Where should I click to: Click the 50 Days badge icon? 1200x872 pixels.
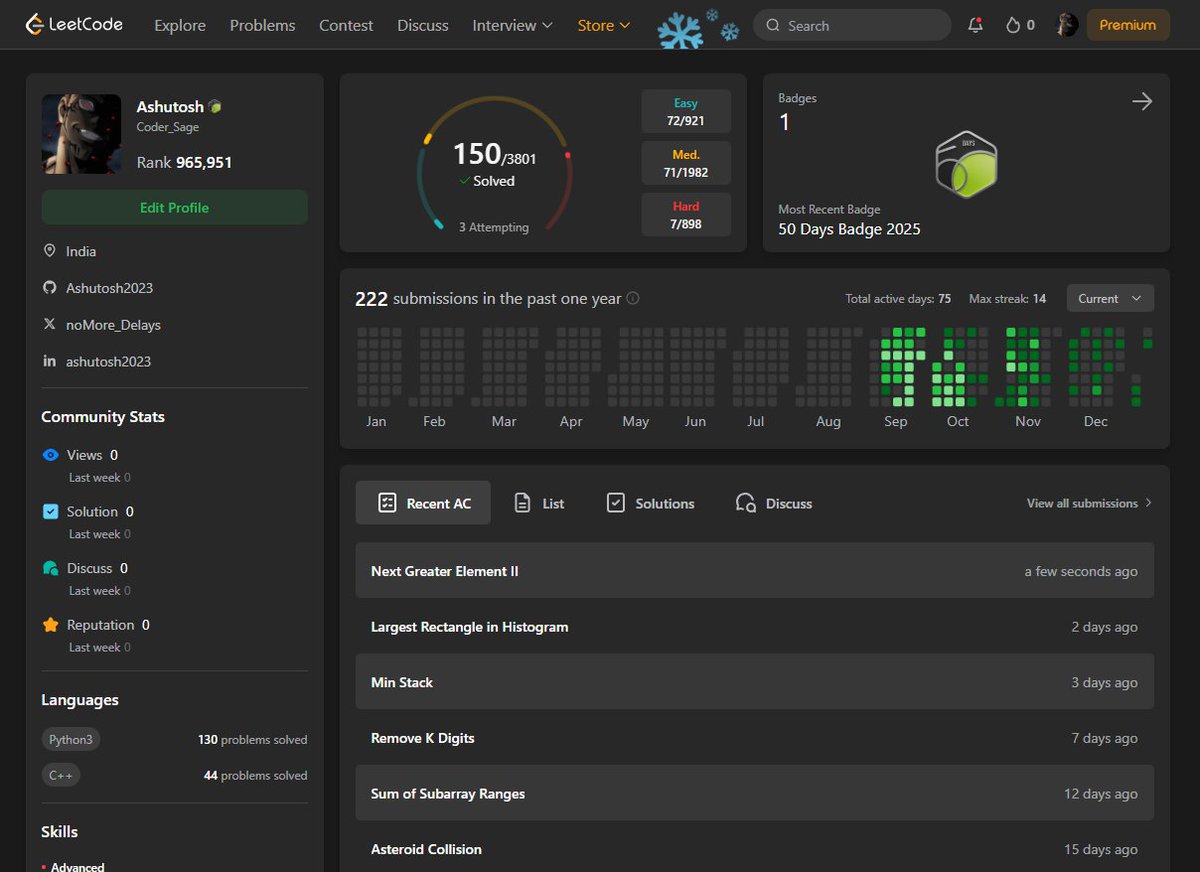pyautogui.click(x=966, y=164)
